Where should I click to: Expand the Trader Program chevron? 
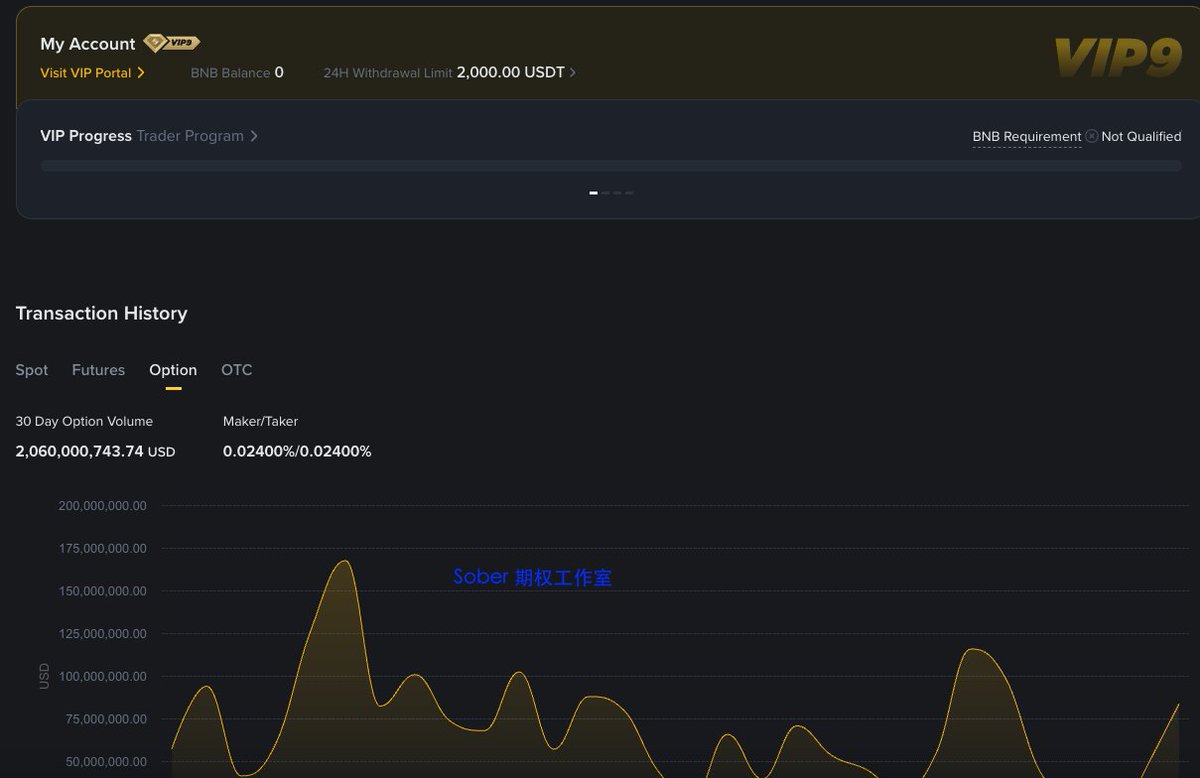[254, 136]
